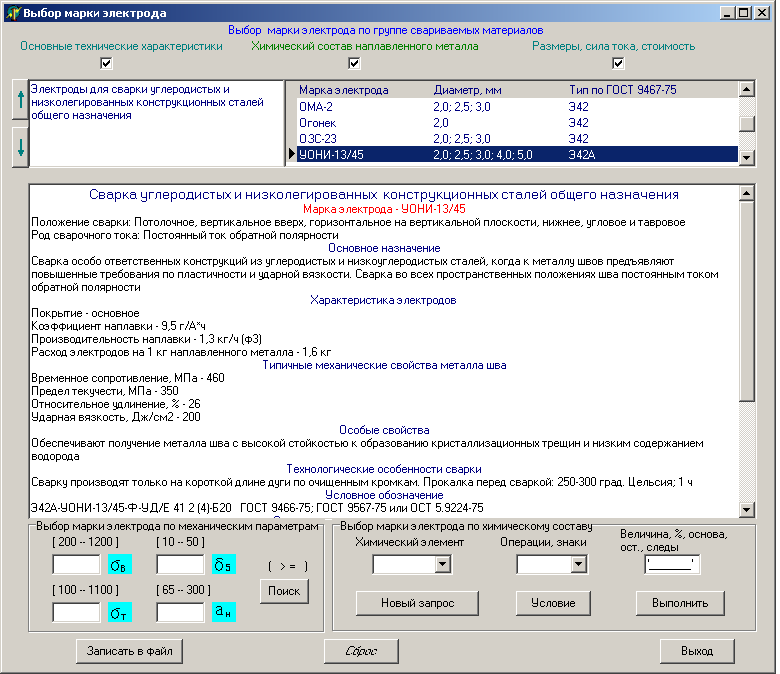Click the cyan σв tensile strength label
The image size is (780, 674).
[119, 565]
